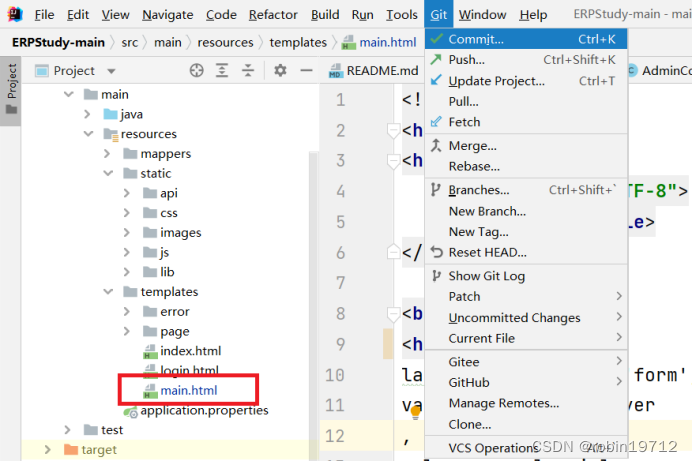Select Pull... in Git menu
The height and width of the screenshot is (462, 692).
coord(526,101)
